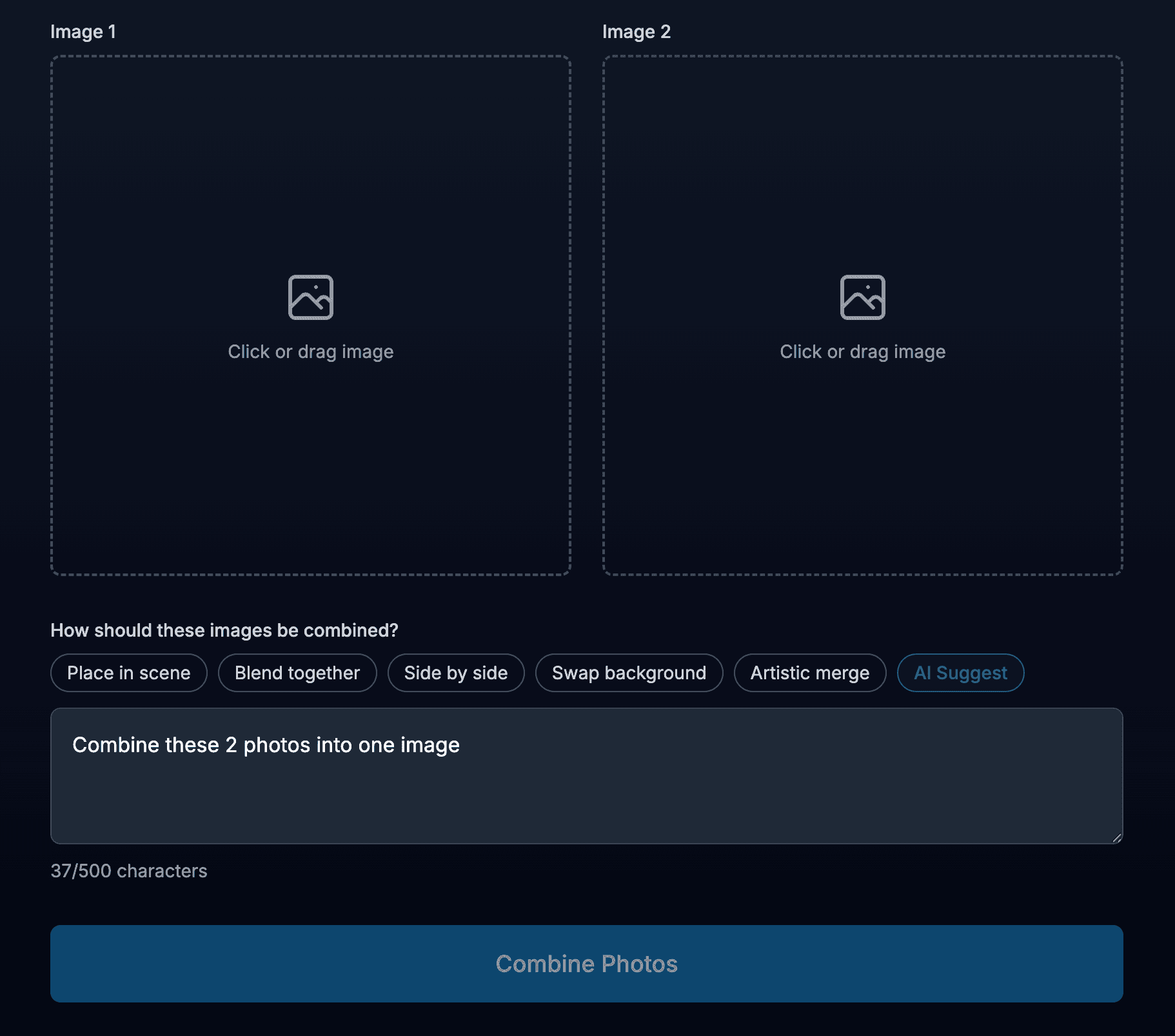This screenshot has width=1175, height=1036.
Task: Select the Place in scene option
Action: coord(129,673)
